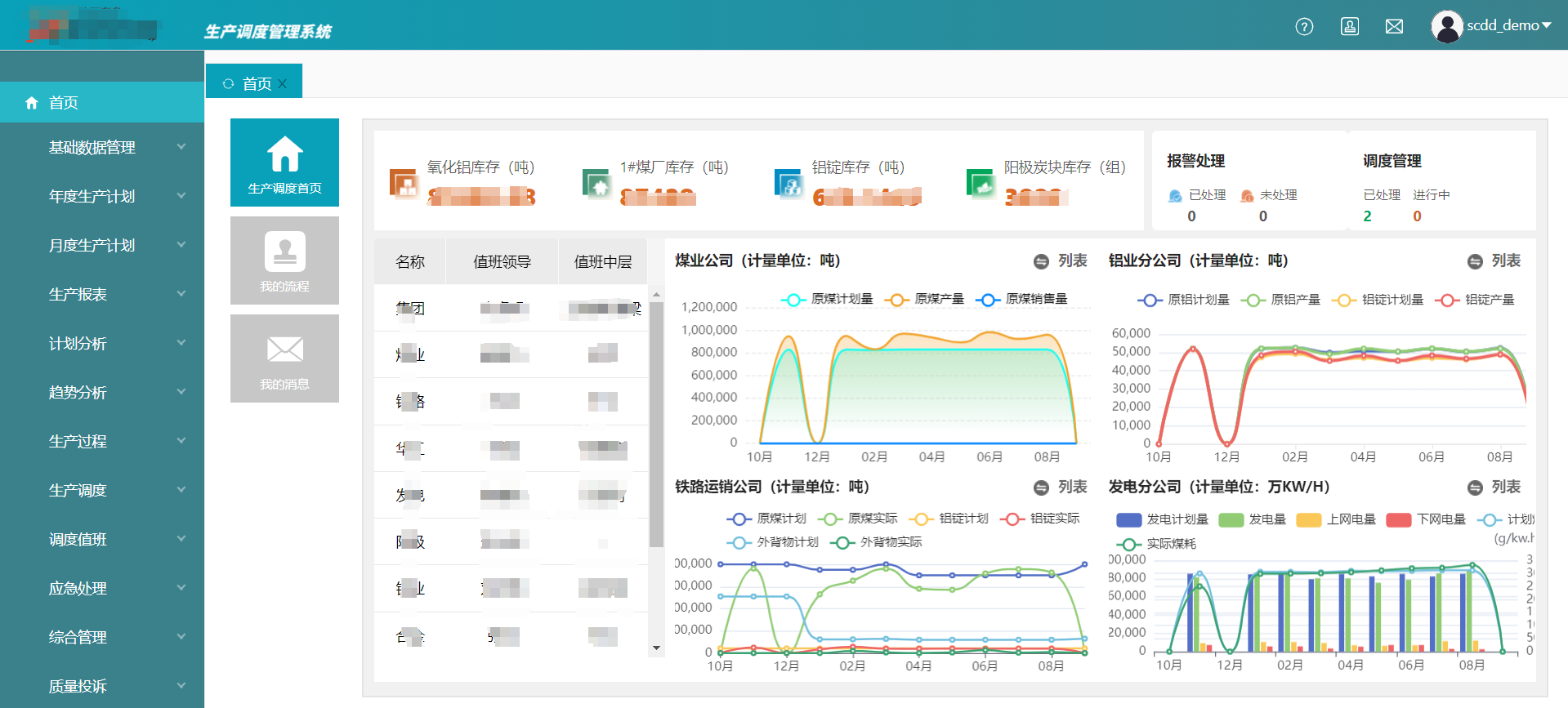Click the 铝锭库存 icon
The height and width of the screenshot is (708, 1568).
pos(789,183)
